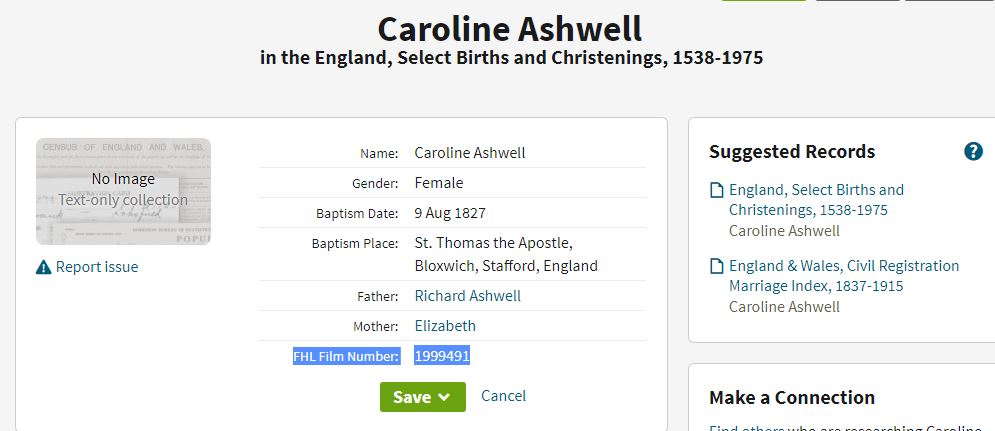This screenshot has width=995, height=431.
Task: Open England & Wales Civil Registration Marriage Index record
Action: (x=844, y=275)
